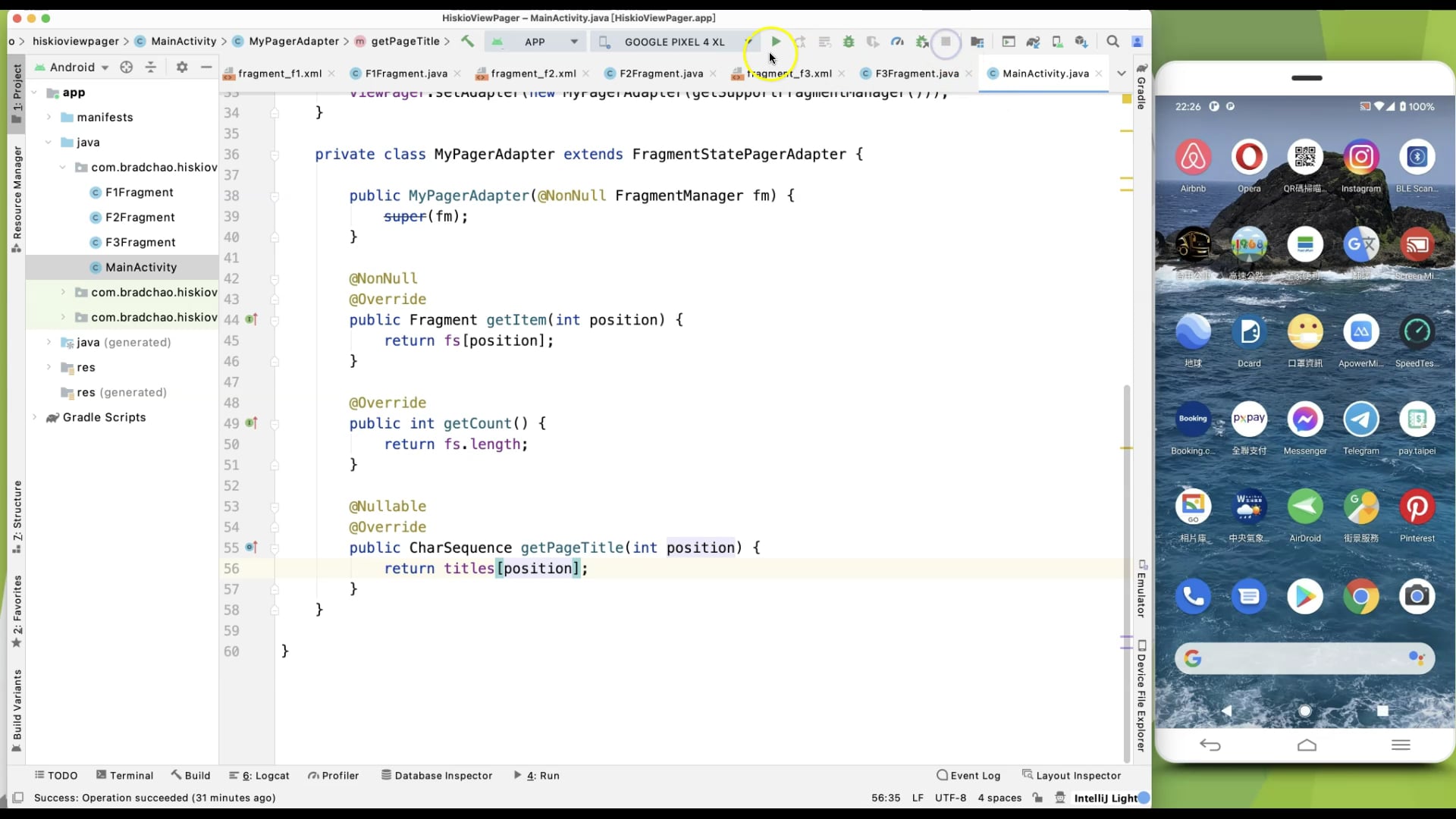Image resolution: width=1456 pixels, height=819 pixels.
Task: Toggle the Emulator side panel
Action: (x=1141, y=589)
